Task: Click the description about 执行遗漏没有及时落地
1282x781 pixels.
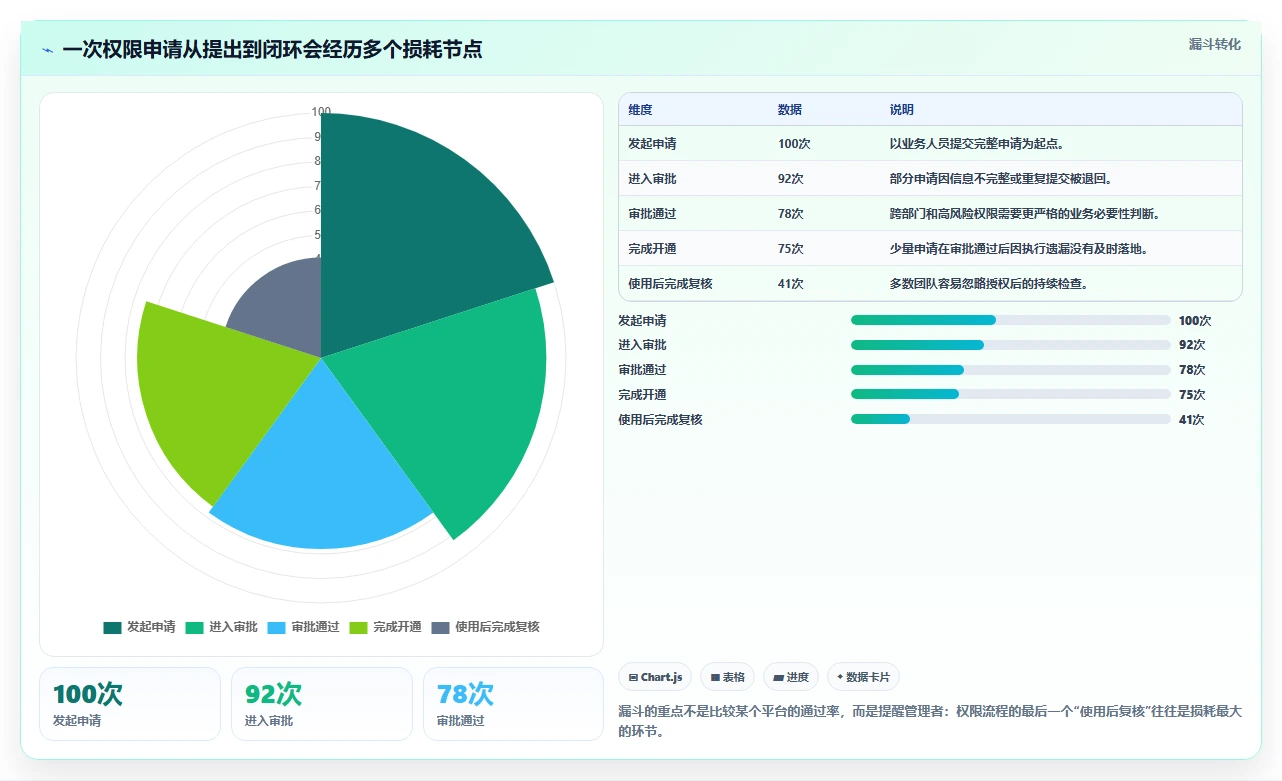Action: (1019, 249)
